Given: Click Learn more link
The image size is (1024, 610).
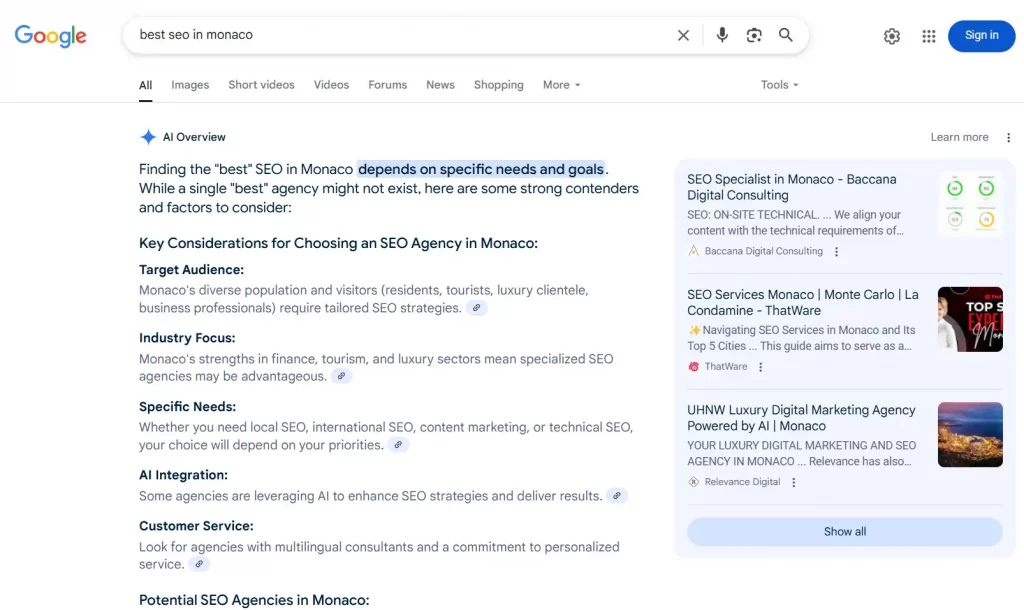Looking at the screenshot, I should coord(959,137).
